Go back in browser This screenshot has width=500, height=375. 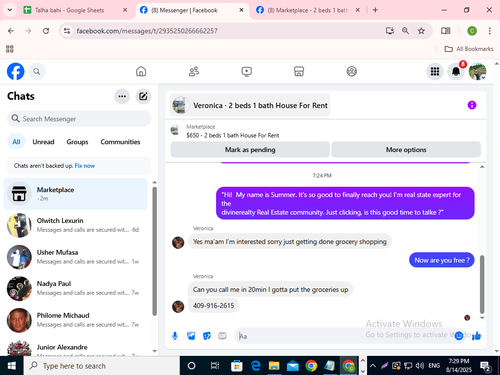point(11,31)
